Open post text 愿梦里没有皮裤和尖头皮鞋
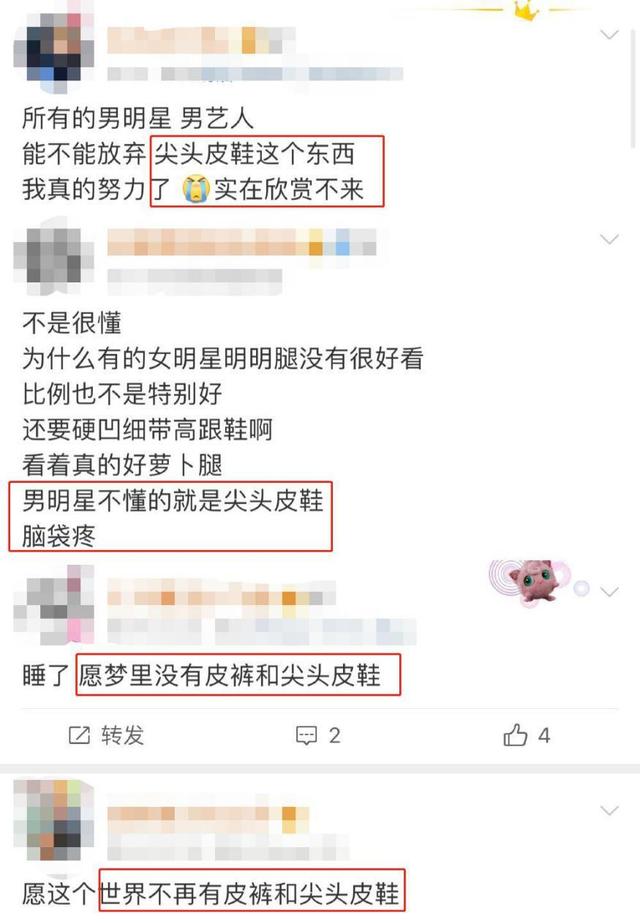This screenshot has width=640, height=924. pos(230,675)
